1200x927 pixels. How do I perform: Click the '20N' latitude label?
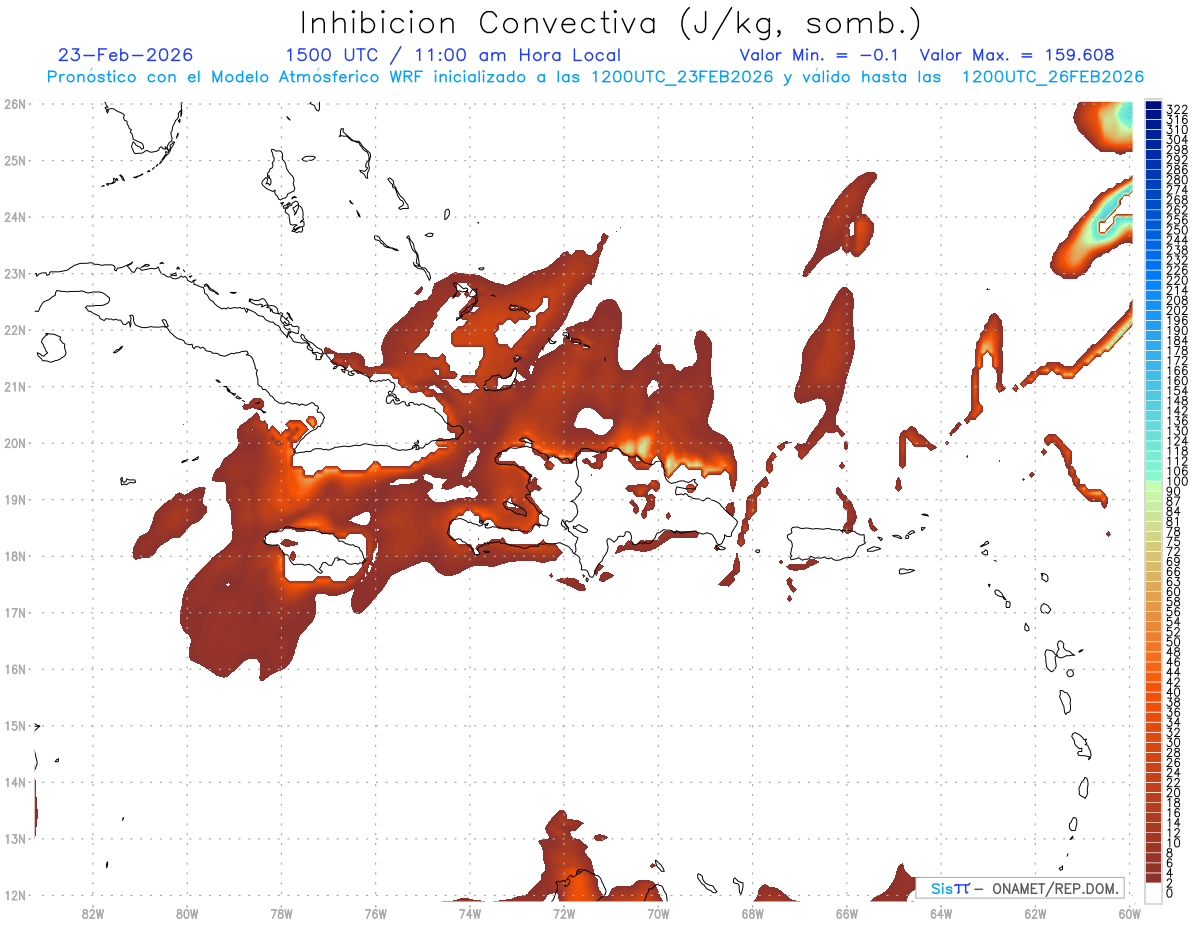tap(15, 443)
